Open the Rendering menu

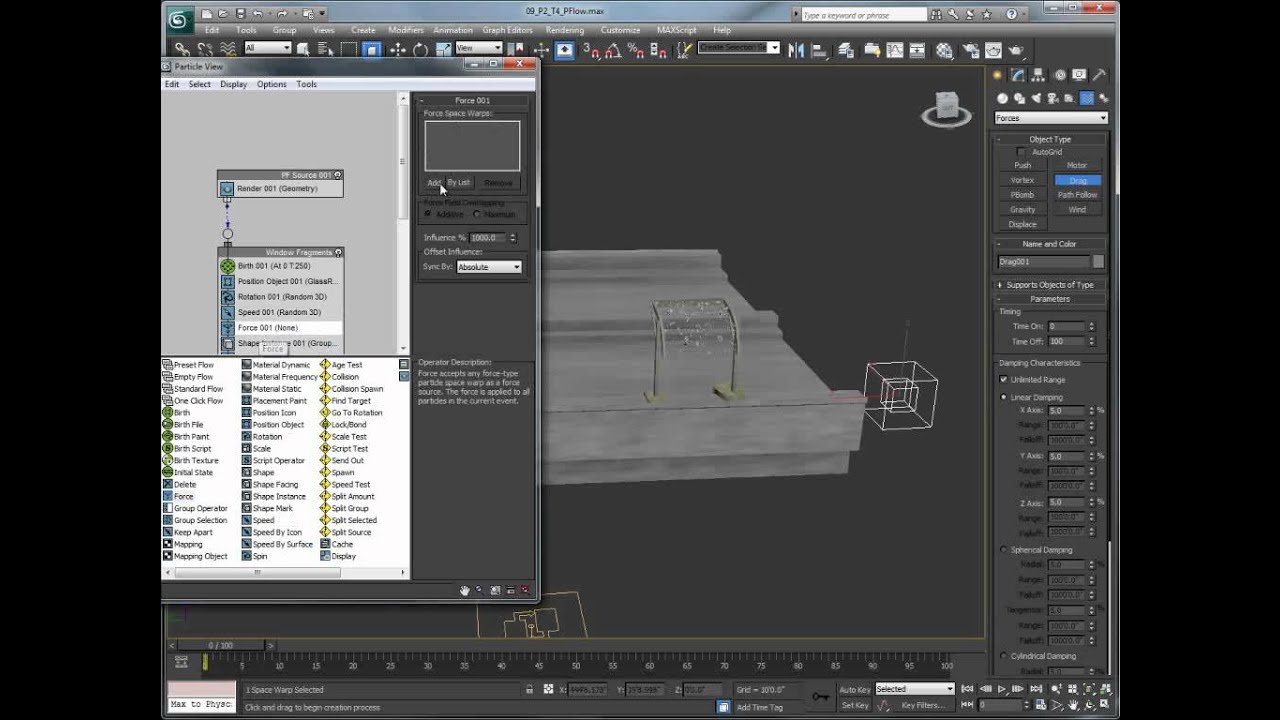pos(564,30)
